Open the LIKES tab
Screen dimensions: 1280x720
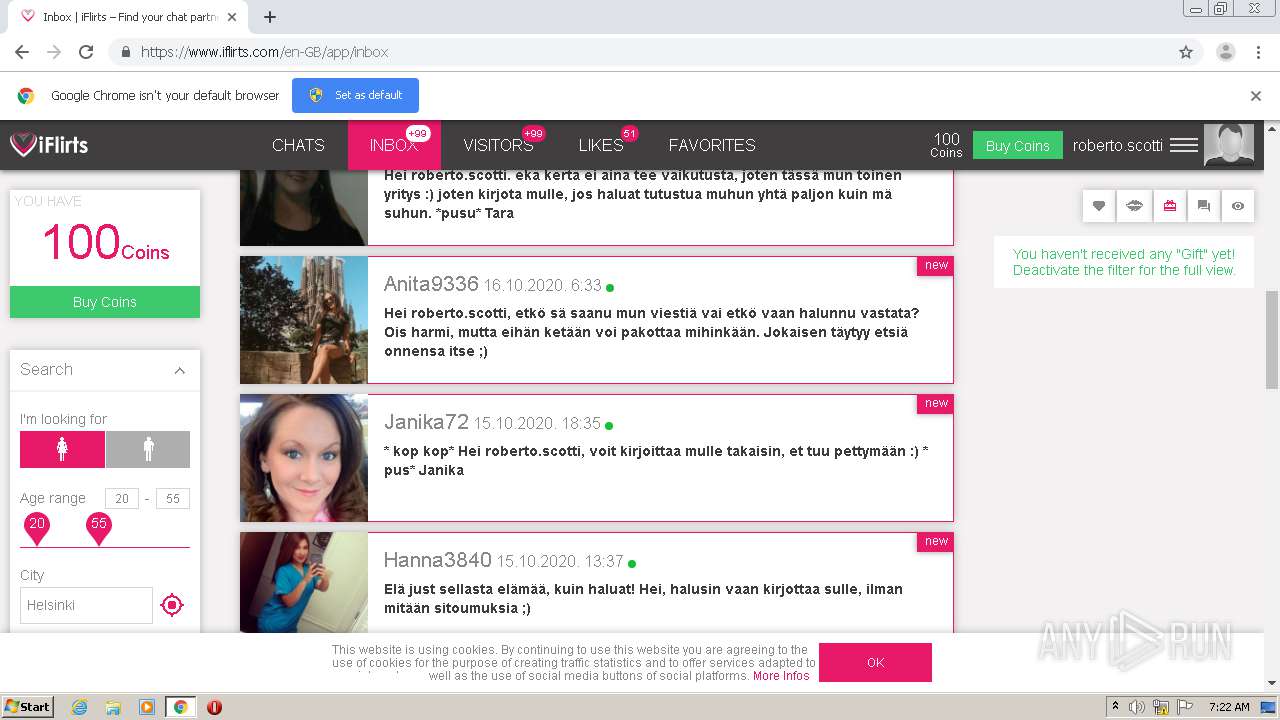(601, 145)
